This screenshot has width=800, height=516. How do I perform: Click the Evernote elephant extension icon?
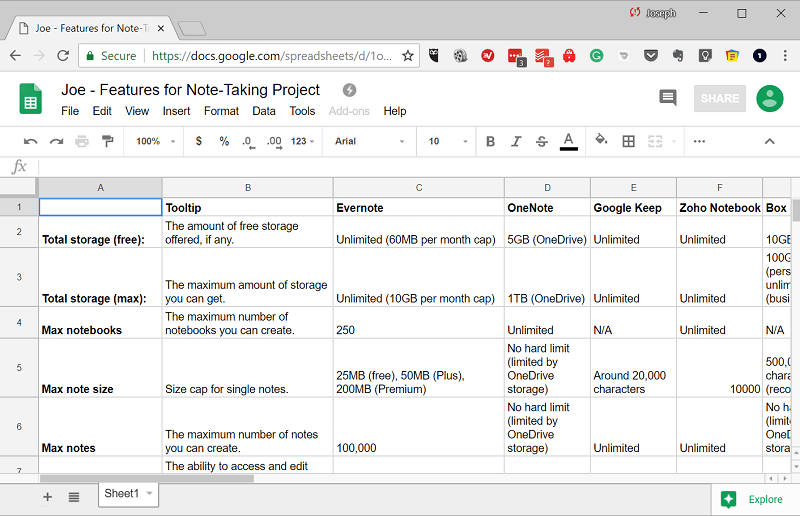coord(678,55)
